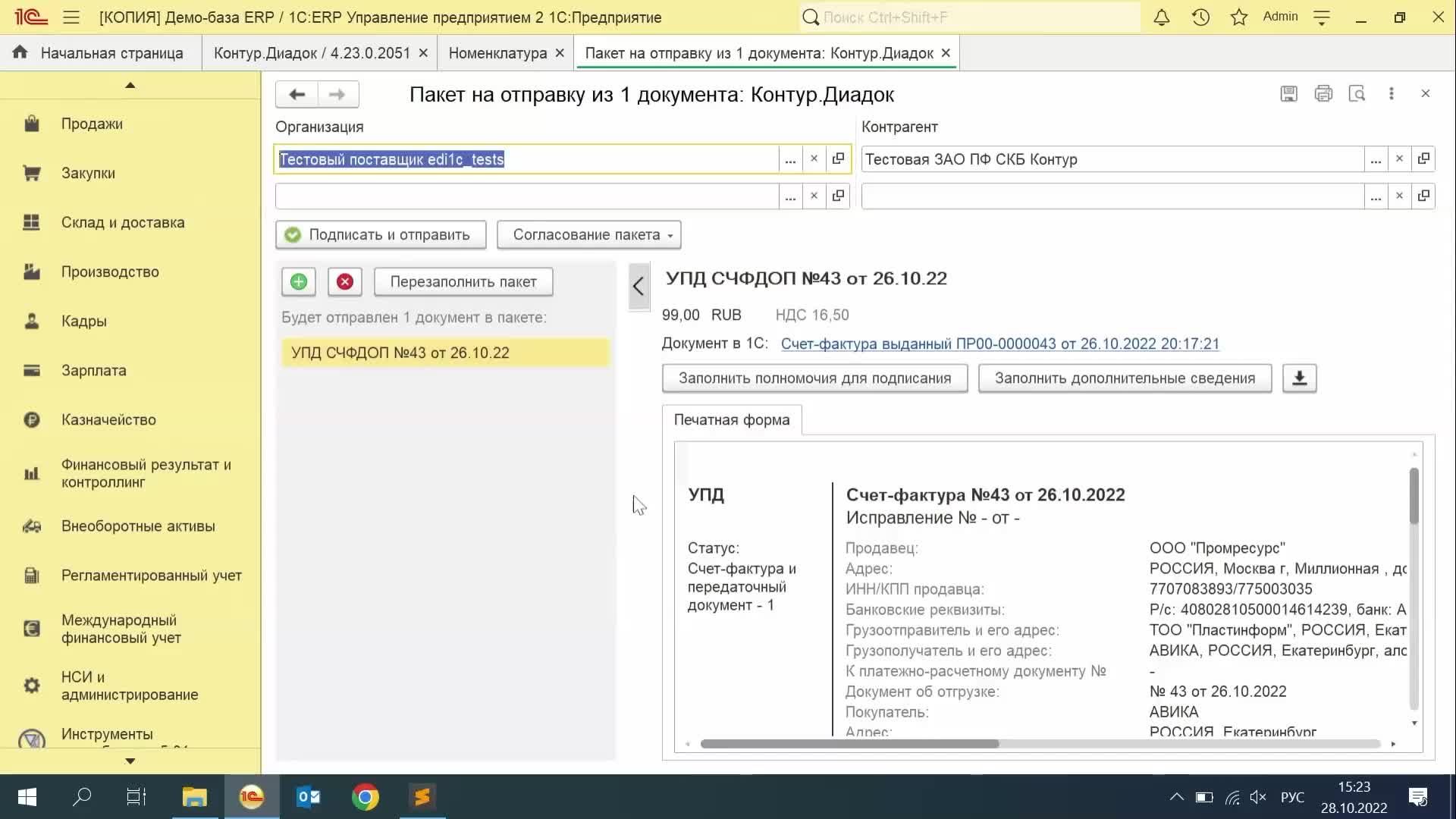Navigate forward with right arrow button
Viewport: 1456px width, 819px height.
(x=337, y=94)
